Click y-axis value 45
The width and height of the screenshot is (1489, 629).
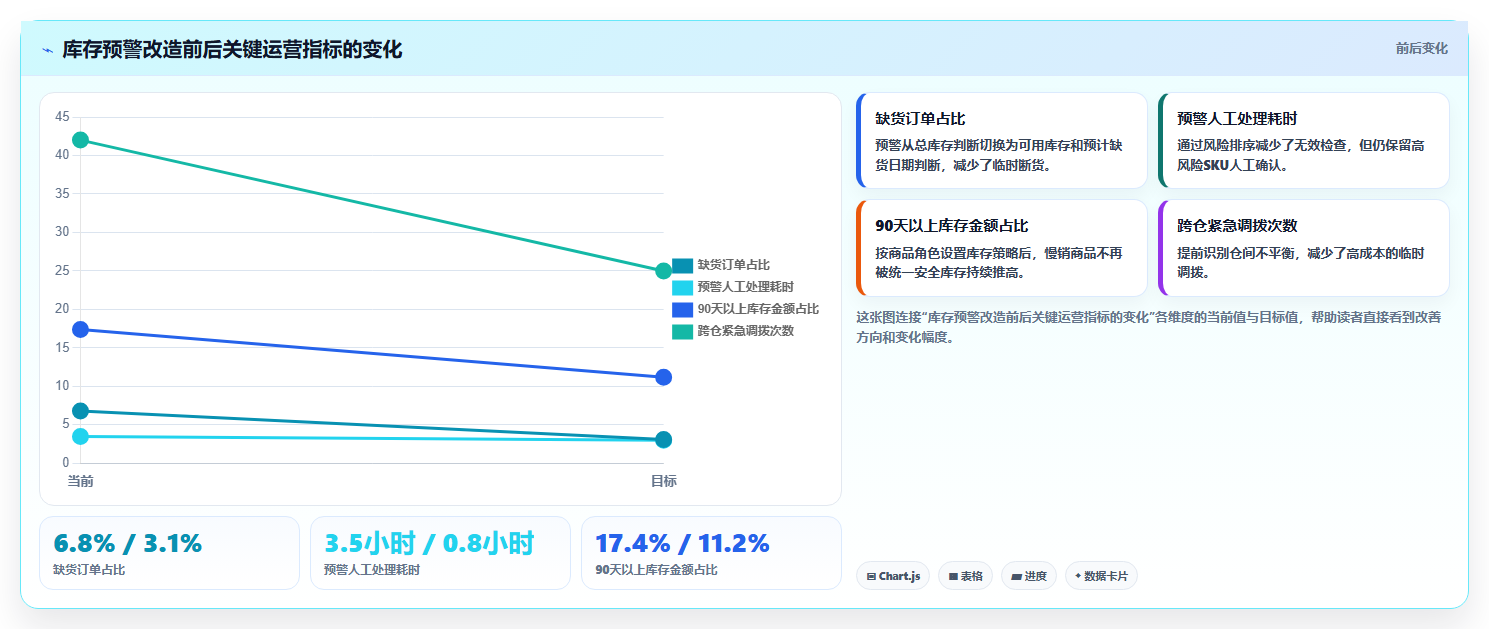[62, 117]
